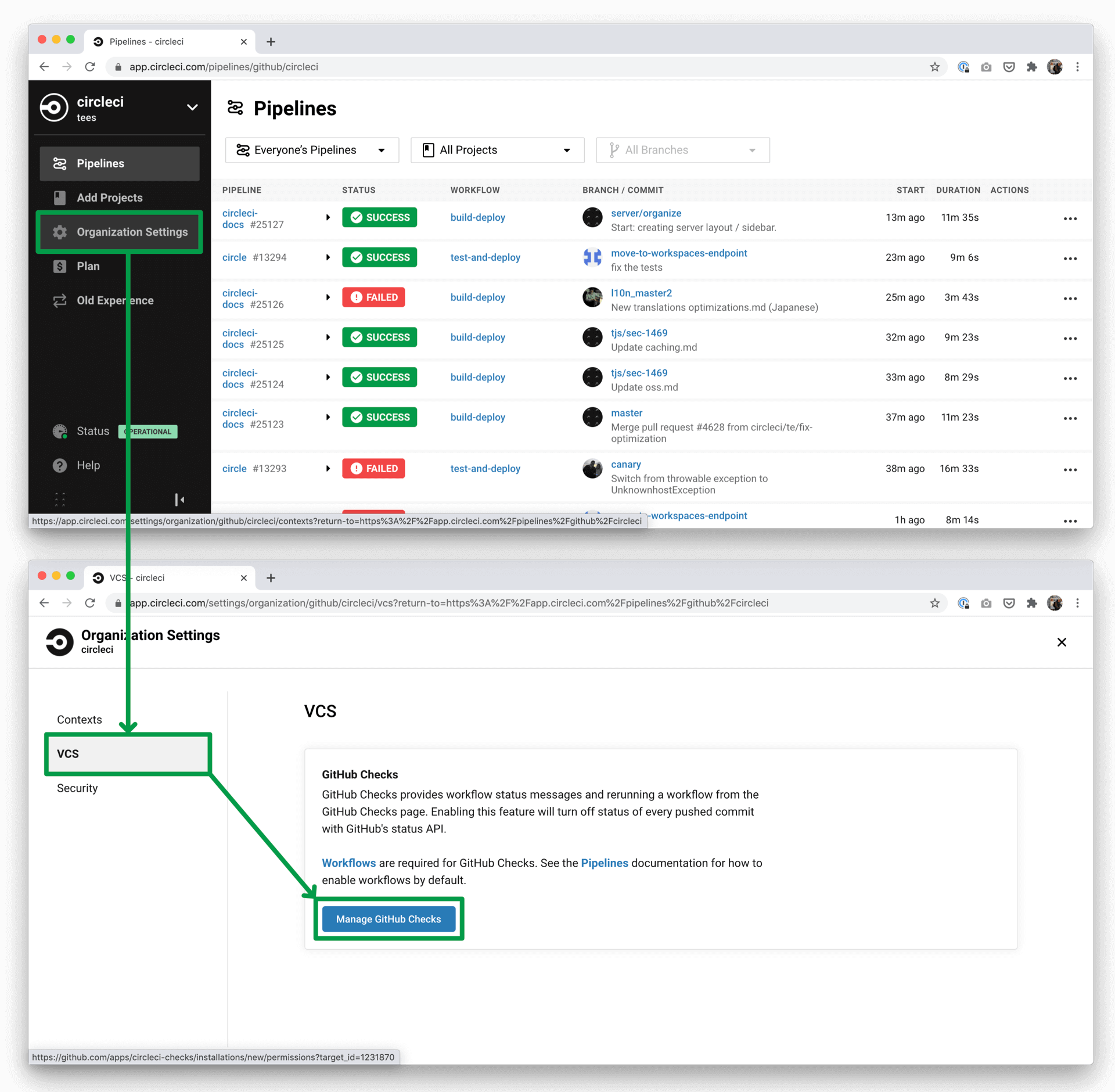This screenshot has height=1092, width=1115.
Task: Expand pipeline circle #13294 row
Action: pos(328,257)
